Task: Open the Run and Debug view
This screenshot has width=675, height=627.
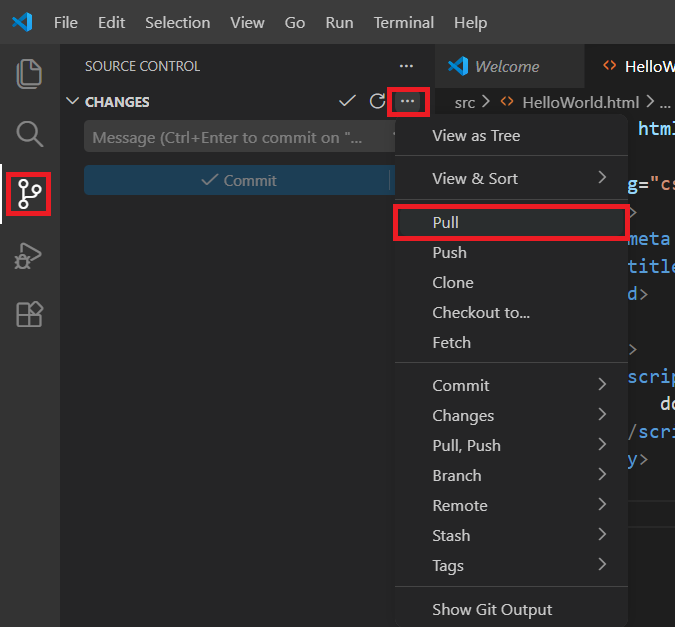Action: (x=30, y=256)
